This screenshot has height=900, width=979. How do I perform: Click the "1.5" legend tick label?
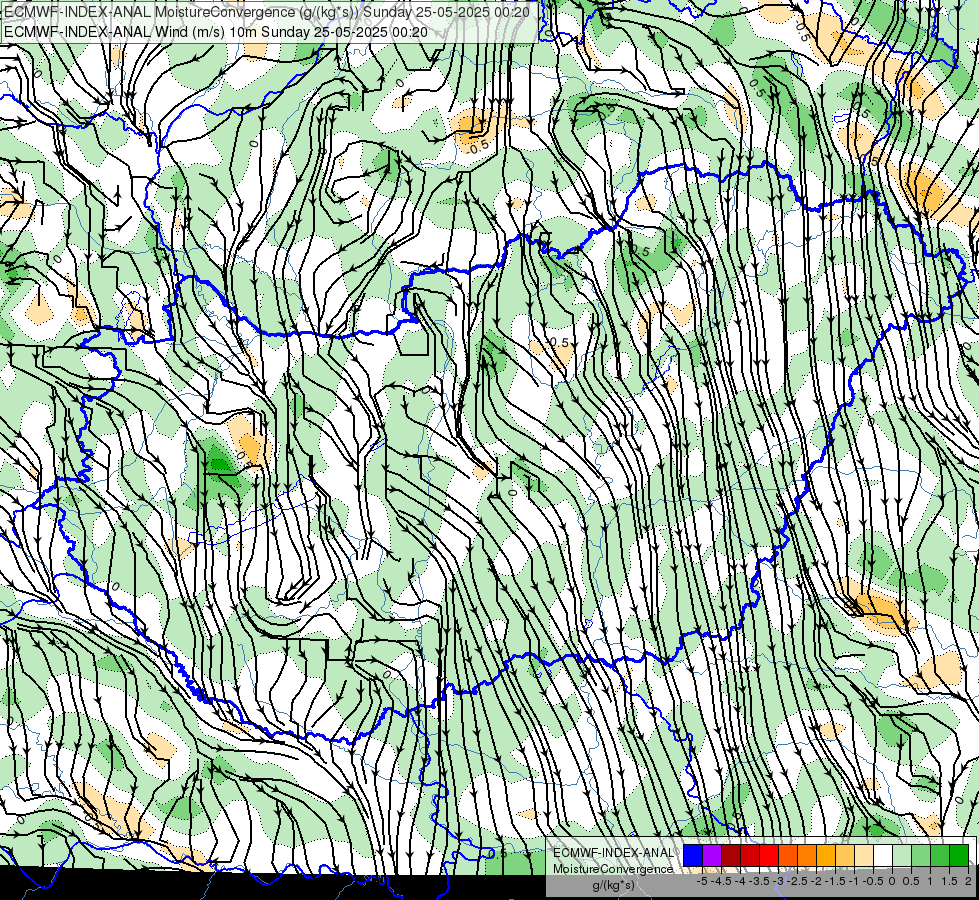pyautogui.click(x=949, y=881)
